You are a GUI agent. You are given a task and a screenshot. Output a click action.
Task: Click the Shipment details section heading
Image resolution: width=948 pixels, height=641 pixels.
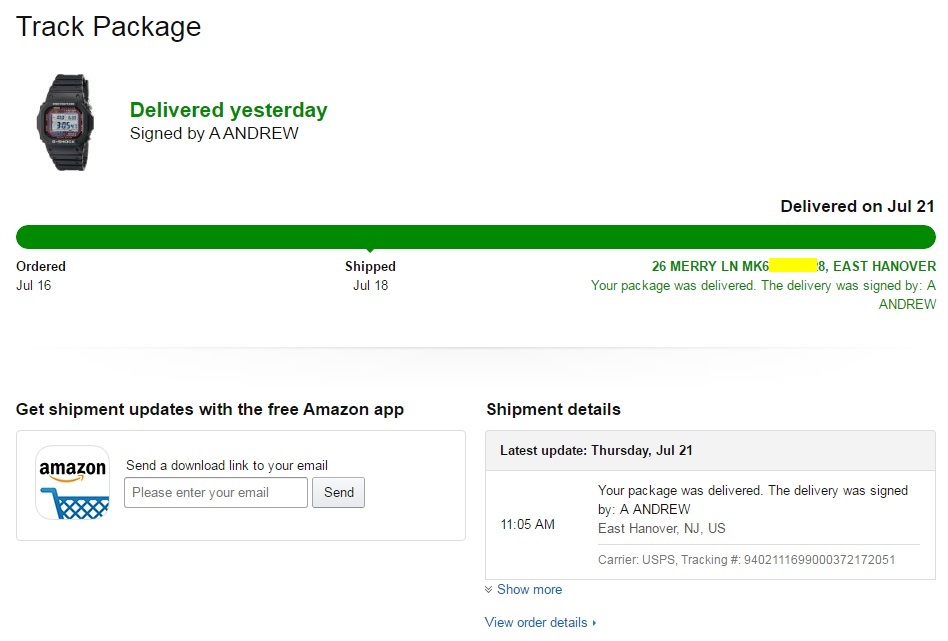click(553, 409)
